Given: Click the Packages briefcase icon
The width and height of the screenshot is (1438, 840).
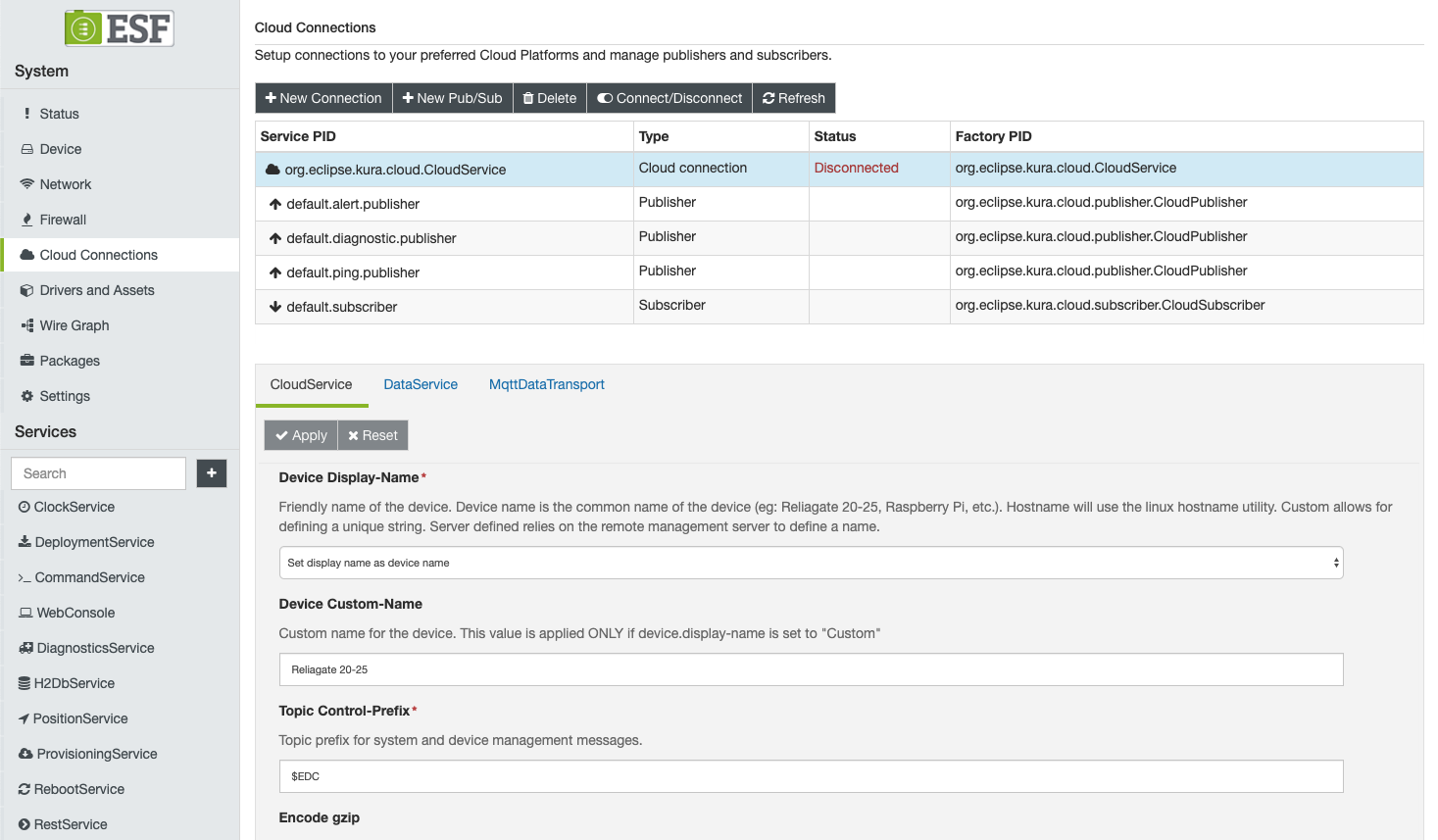Looking at the screenshot, I should [x=27, y=361].
